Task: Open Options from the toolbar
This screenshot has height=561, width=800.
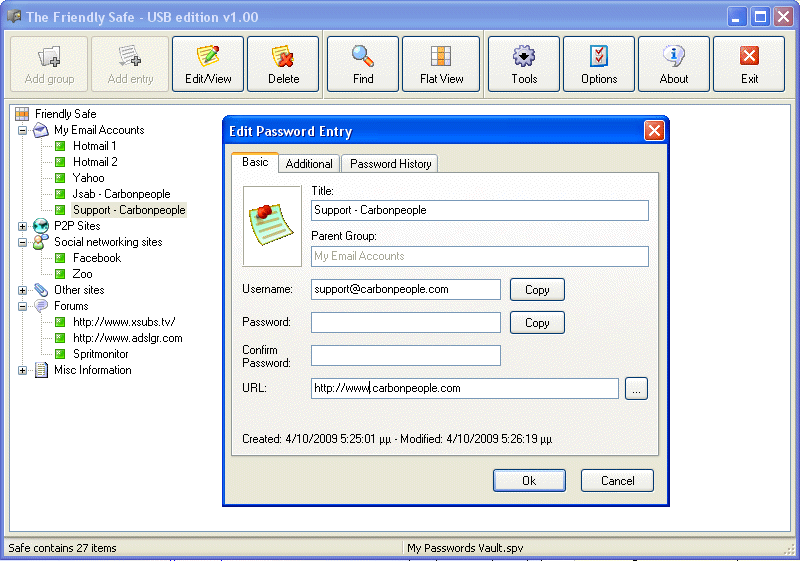Action: tap(599, 64)
